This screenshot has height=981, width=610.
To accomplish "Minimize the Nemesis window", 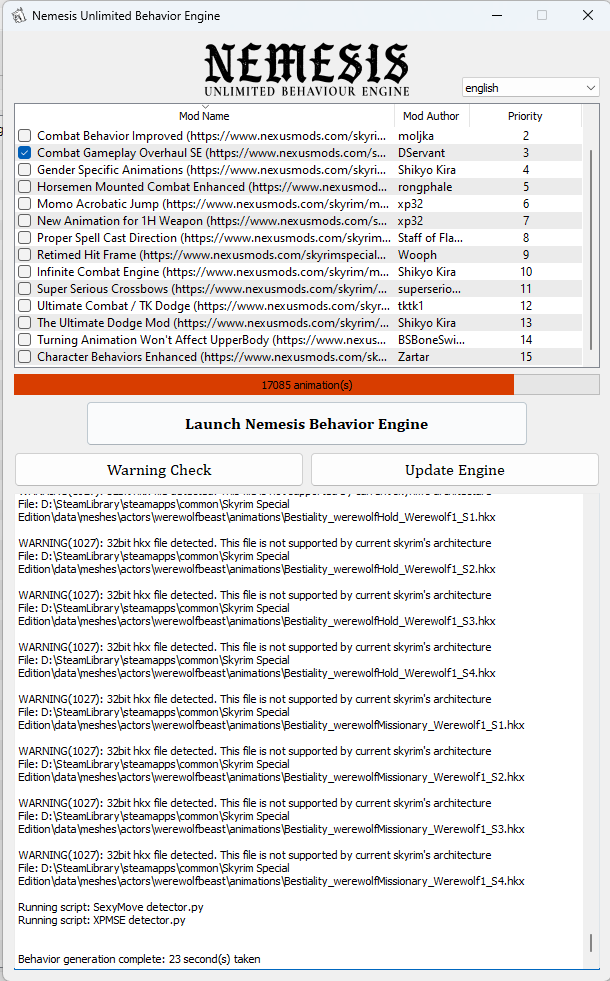I will point(497,15).
